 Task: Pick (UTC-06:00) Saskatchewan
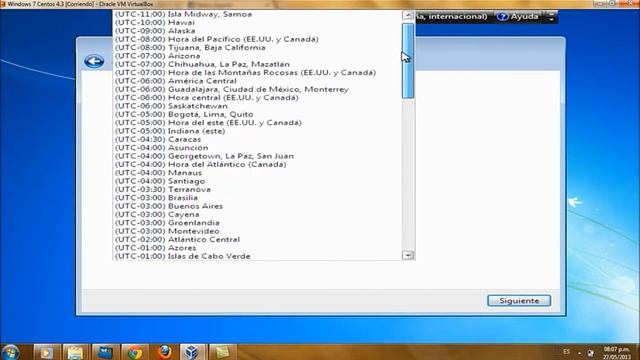point(257,106)
